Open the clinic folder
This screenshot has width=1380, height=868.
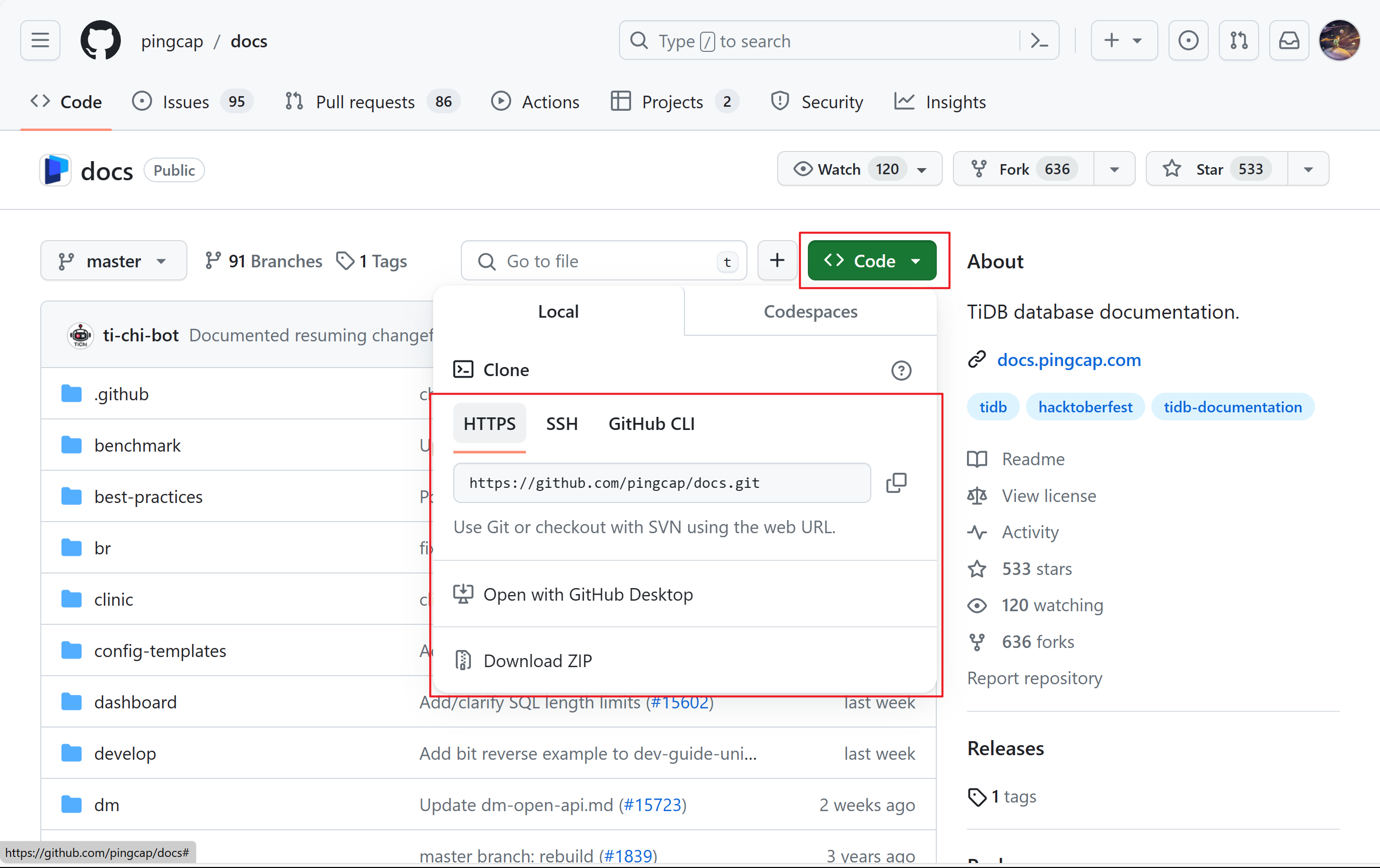click(113, 599)
